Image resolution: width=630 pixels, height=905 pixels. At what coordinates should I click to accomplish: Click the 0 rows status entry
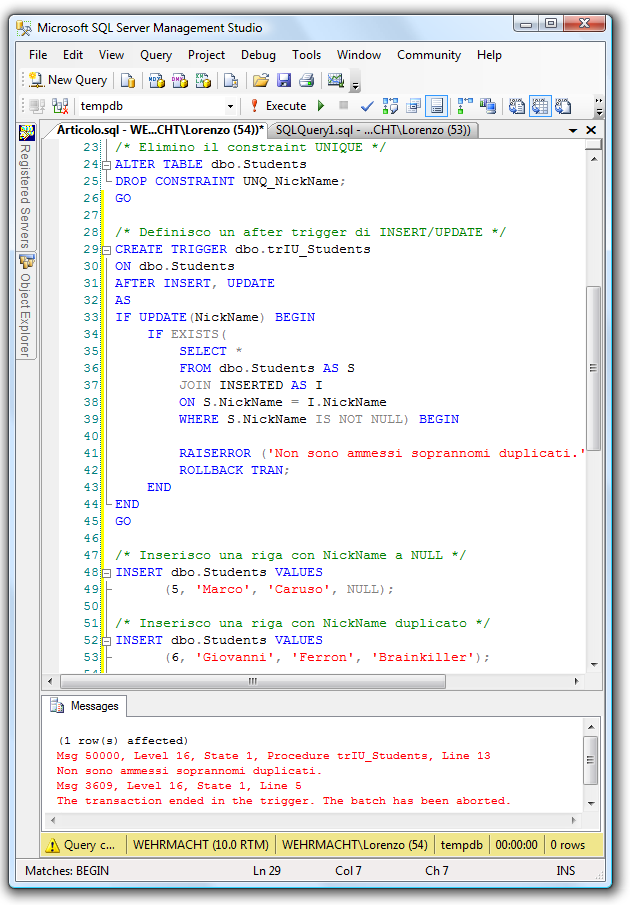[568, 845]
